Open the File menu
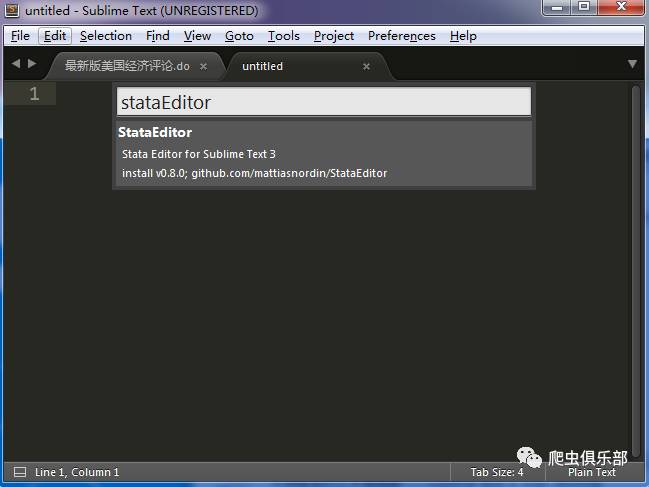The width and height of the screenshot is (649, 487). (20, 36)
